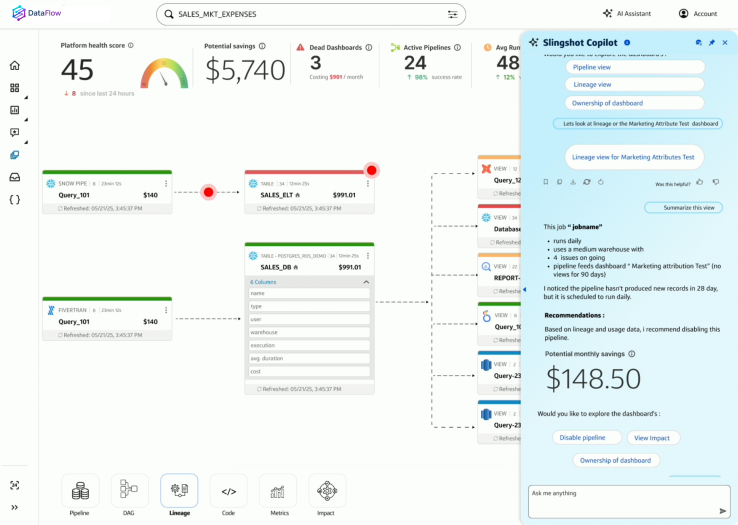Open the inbox tray icon in sidebar
This screenshot has width=738, height=525.
15,177
